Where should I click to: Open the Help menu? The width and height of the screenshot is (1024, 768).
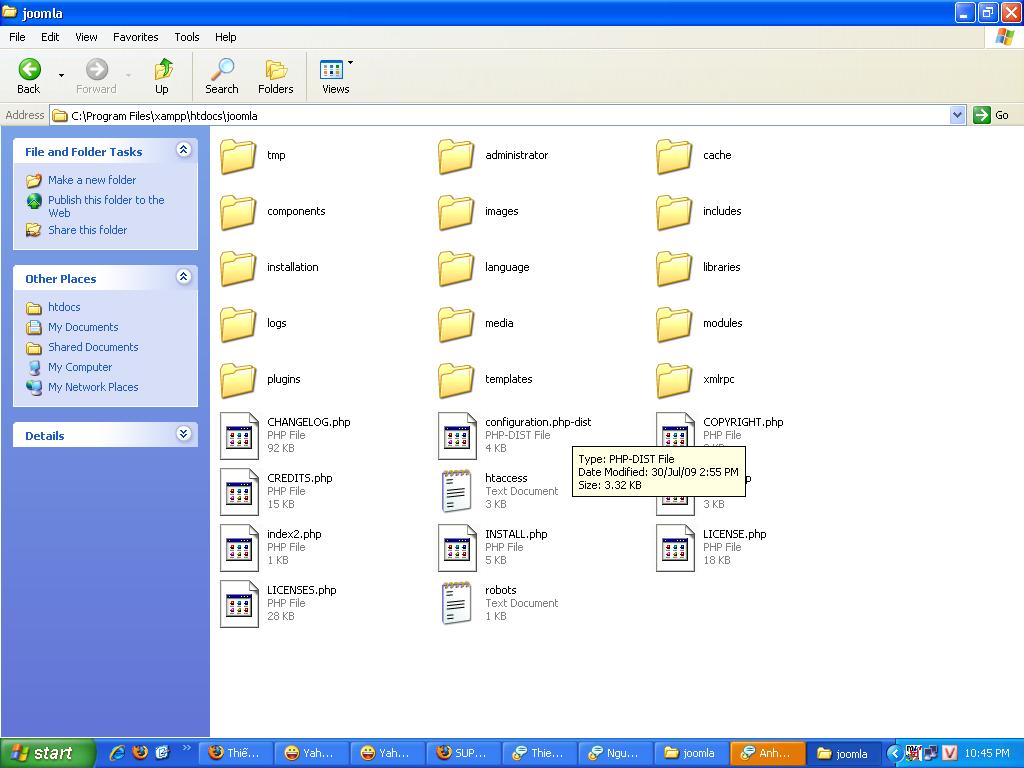(x=226, y=37)
